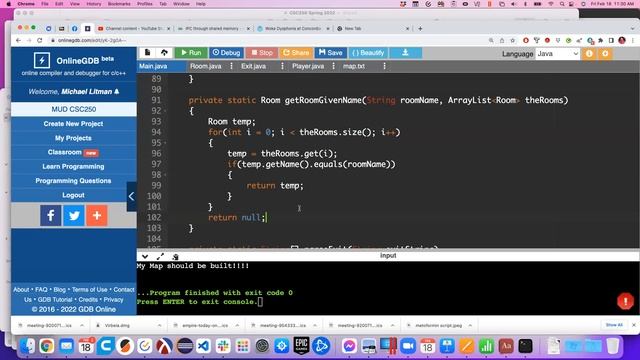
Task: Switch to the Room.java tab
Action: (x=205, y=66)
